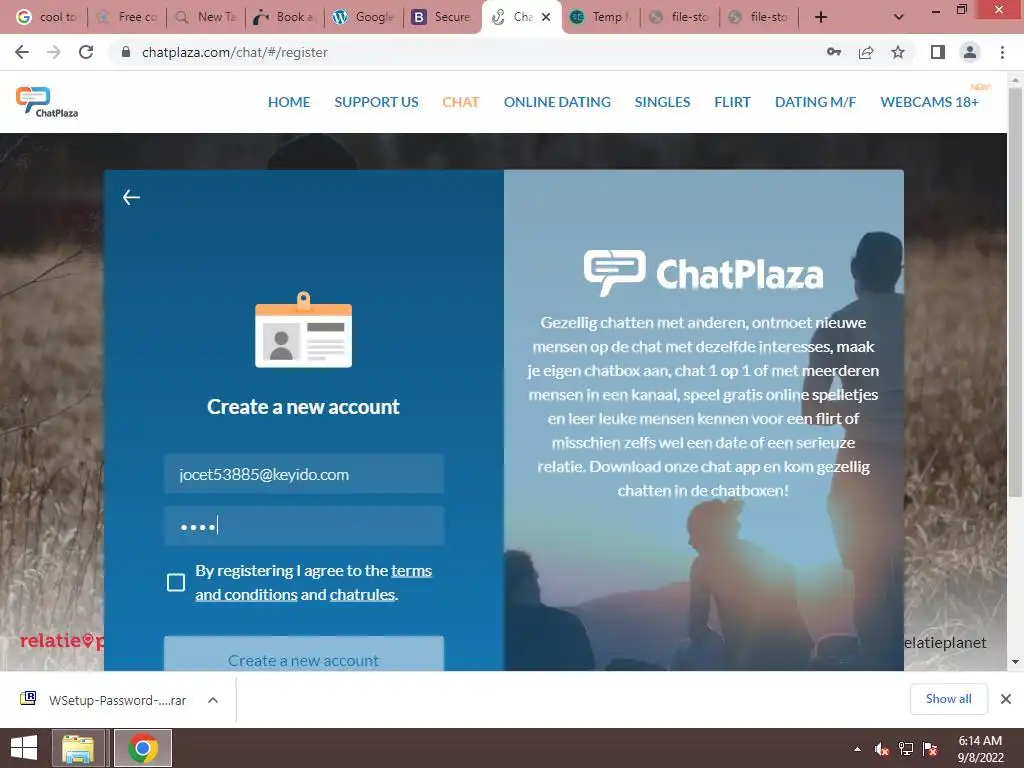The image size is (1024, 768).
Task: Switch to the New Tab tab
Action: point(206,17)
